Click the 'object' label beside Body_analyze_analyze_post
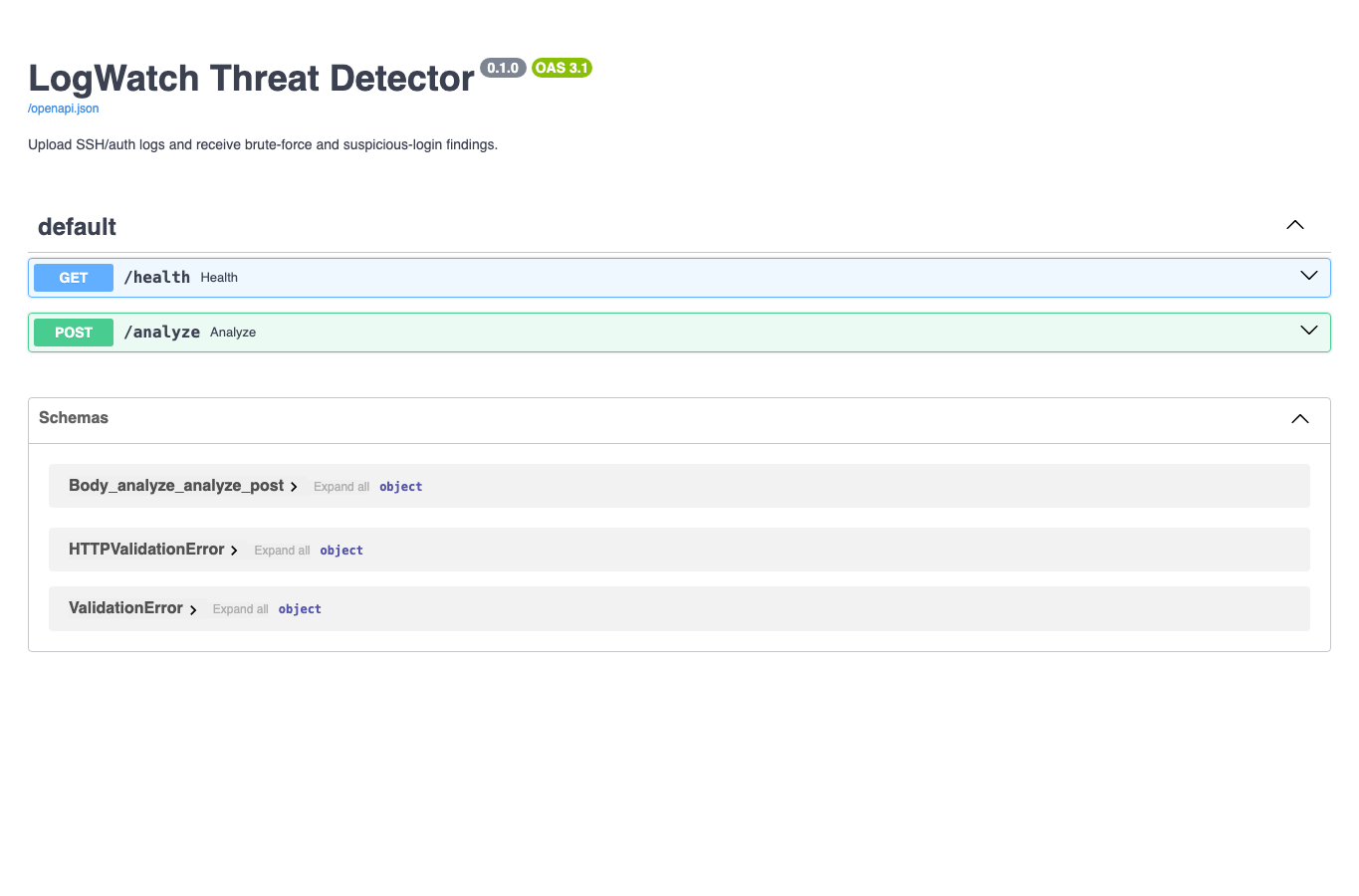 pyautogui.click(x=400, y=487)
